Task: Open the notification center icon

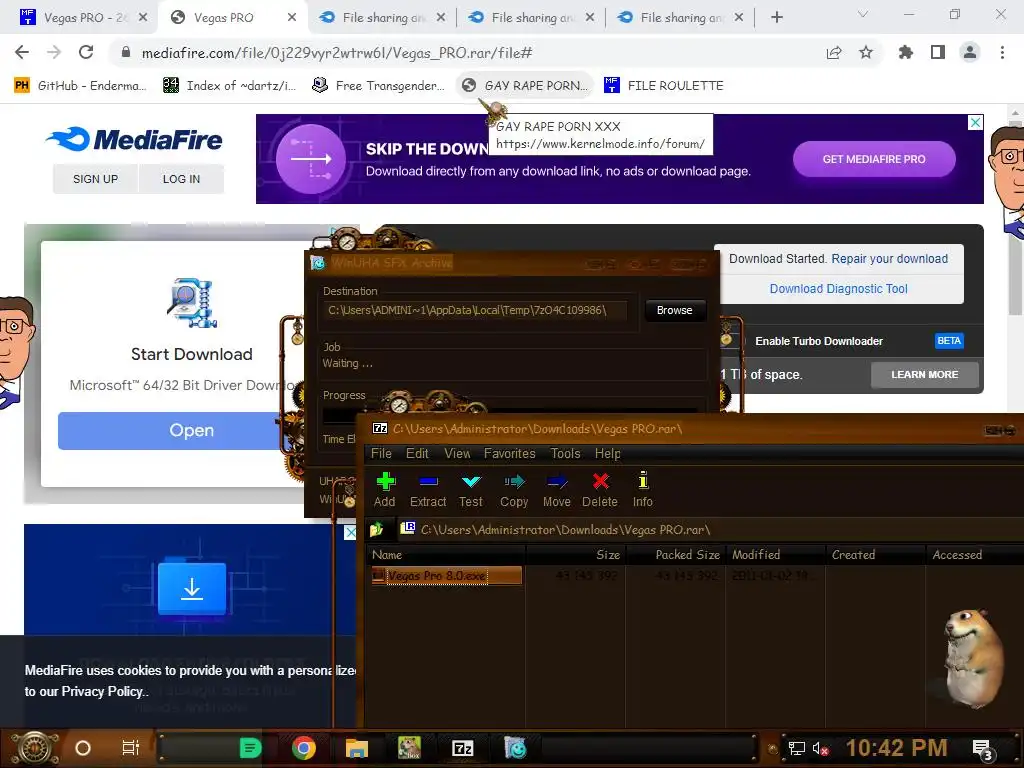Action: tap(982, 748)
